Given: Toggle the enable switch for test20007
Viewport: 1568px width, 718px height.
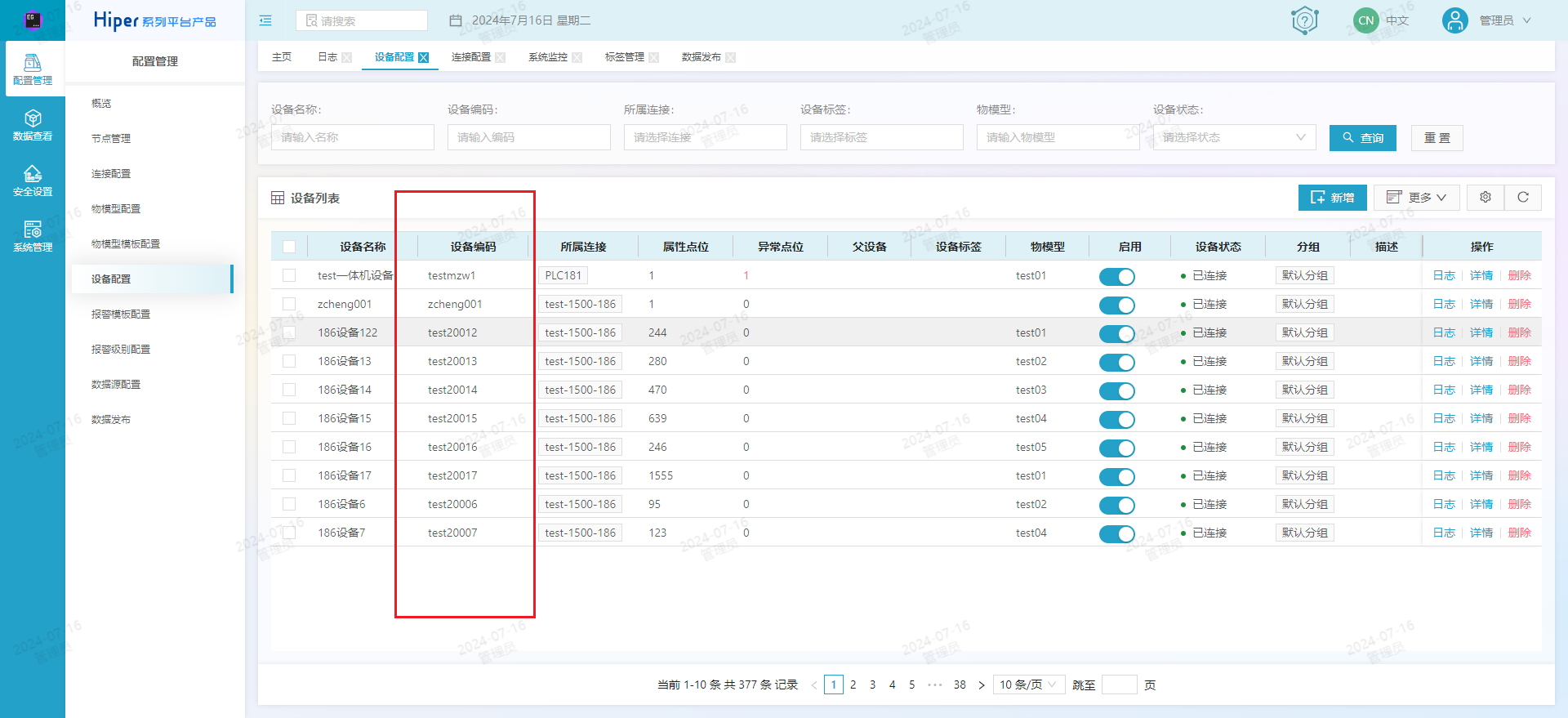Looking at the screenshot, I should 1116,533.
